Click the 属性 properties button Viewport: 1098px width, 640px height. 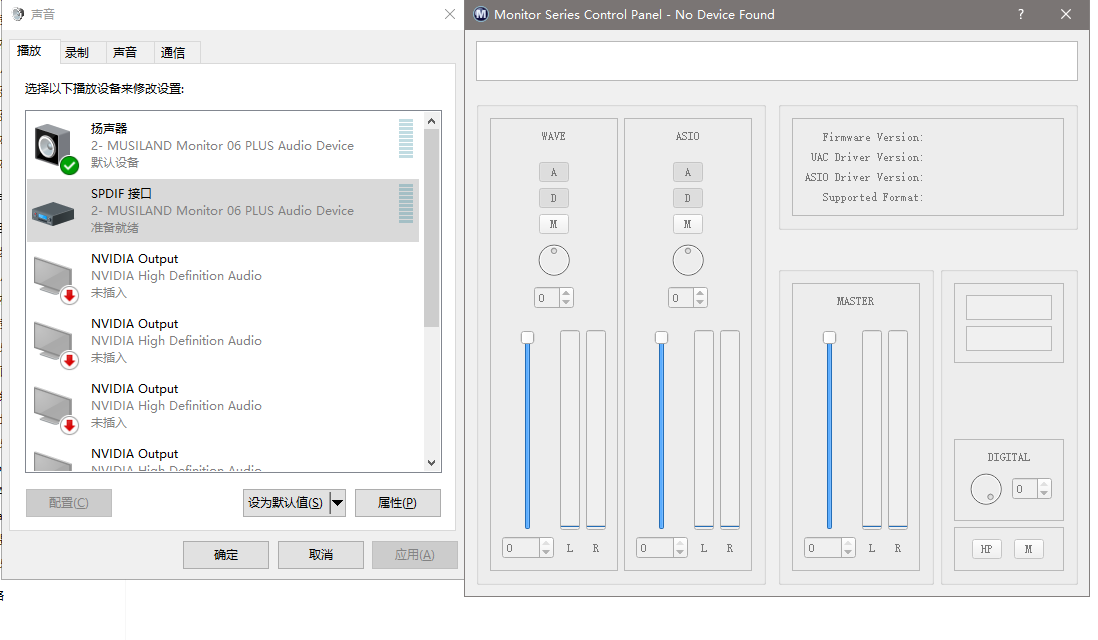point(397,503)
